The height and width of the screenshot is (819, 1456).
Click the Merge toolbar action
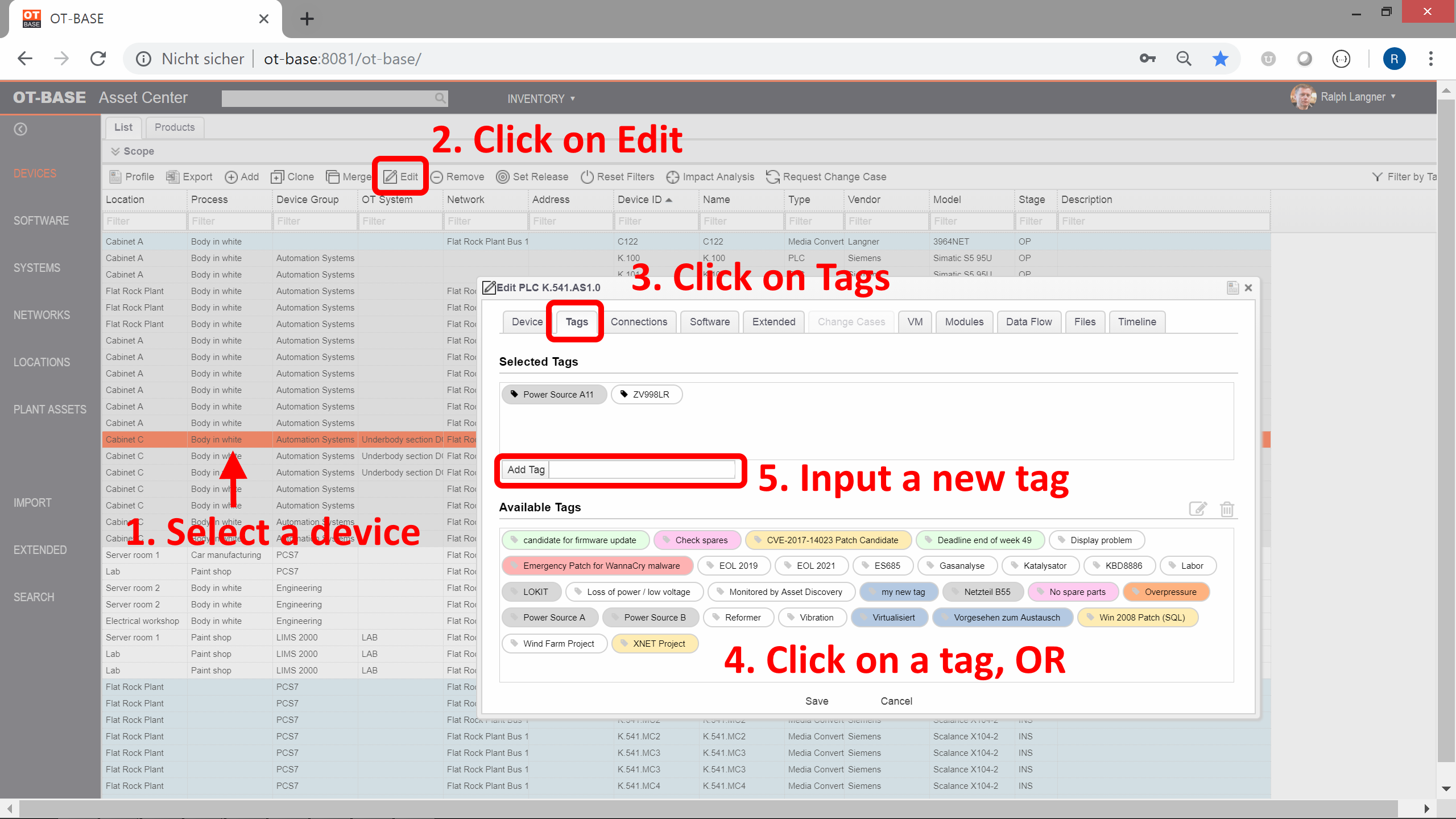click(x=348, y=177)
